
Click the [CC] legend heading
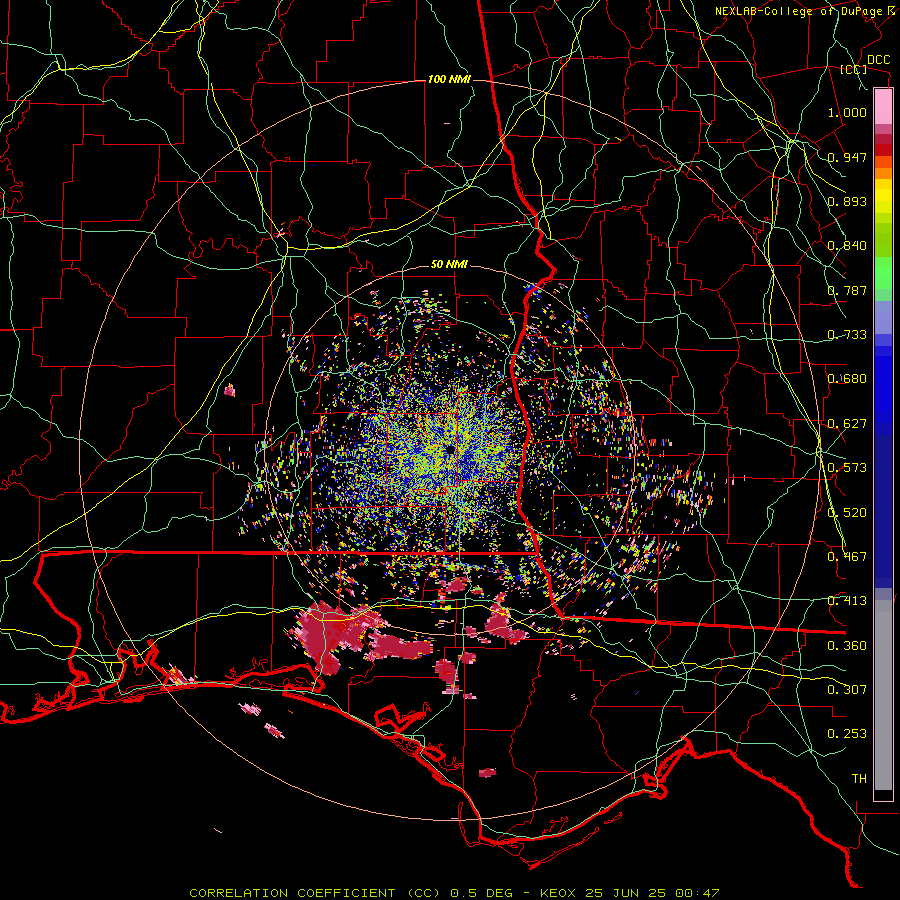tap(853, 69)
